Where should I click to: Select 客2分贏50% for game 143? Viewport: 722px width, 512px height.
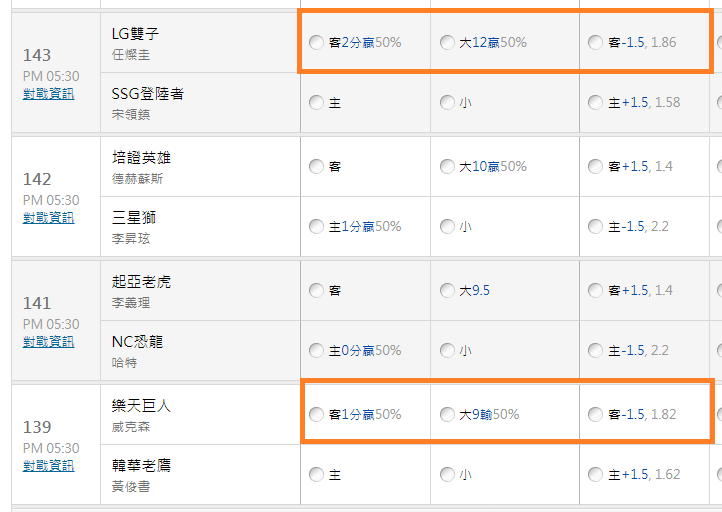tap(316, 42)
